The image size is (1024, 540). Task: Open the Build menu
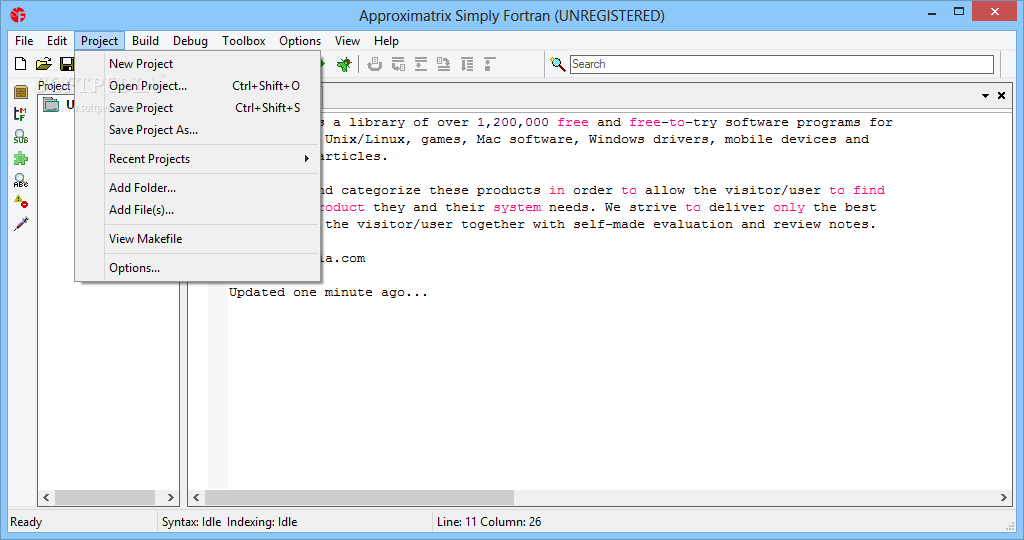click(146, 40)
